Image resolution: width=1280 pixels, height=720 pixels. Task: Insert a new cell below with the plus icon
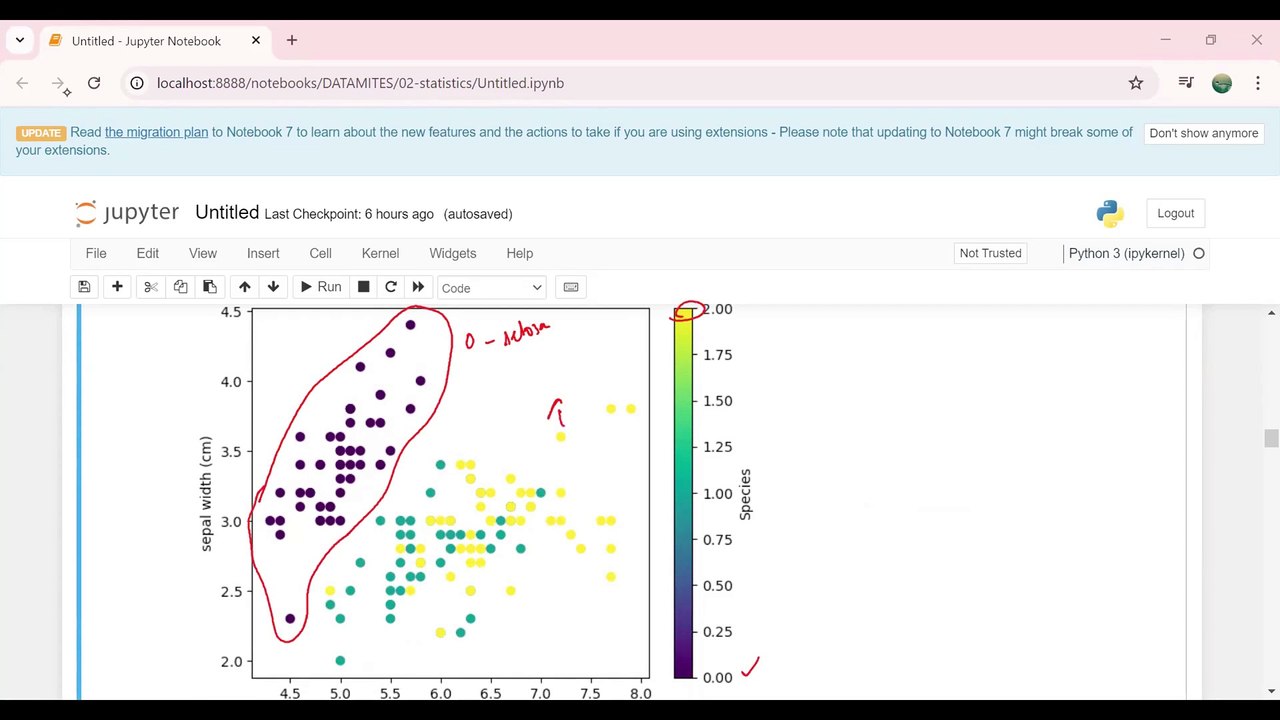[117, 287]
